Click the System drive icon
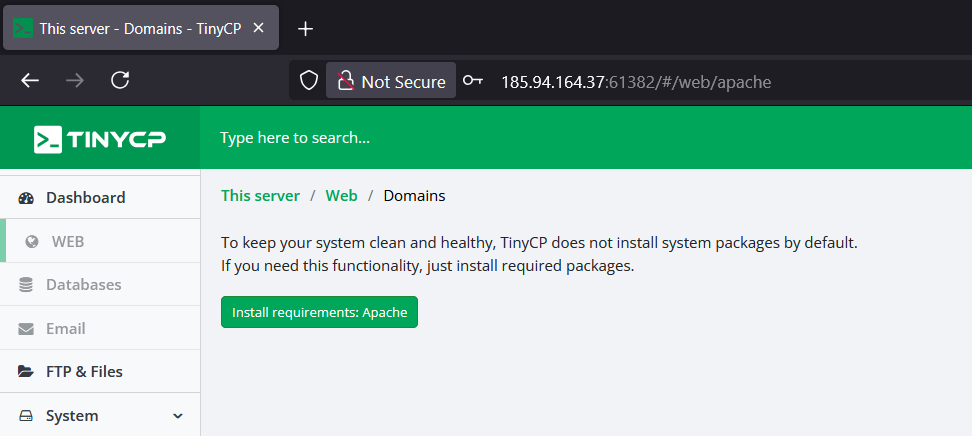Viewport: 972px width, 436px height. 26,416
